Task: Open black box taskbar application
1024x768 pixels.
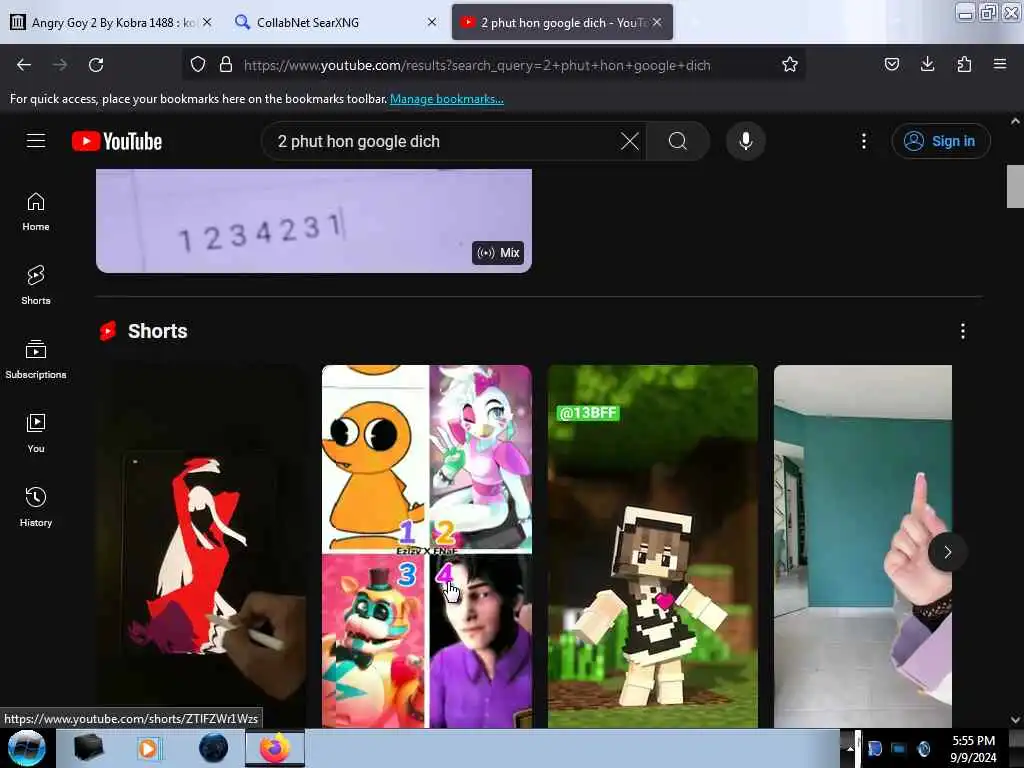Action: click(x=88, y=748)
